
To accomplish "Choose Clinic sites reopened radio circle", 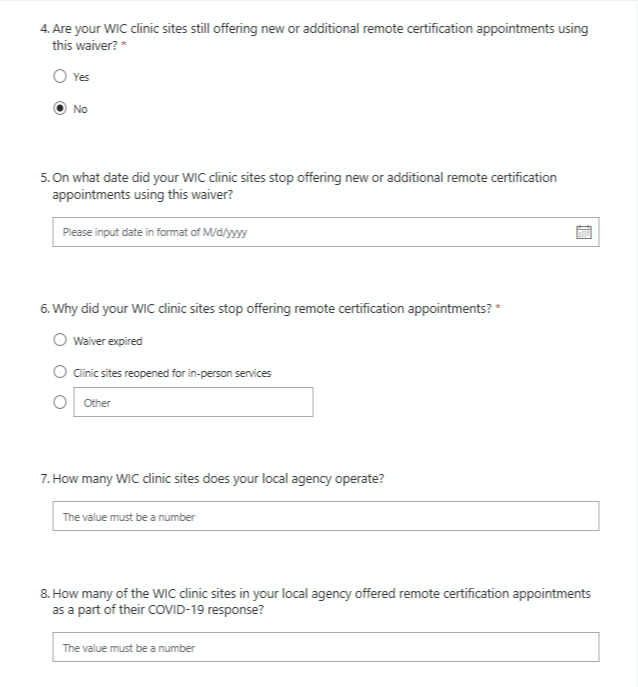I will pos(60,373).
